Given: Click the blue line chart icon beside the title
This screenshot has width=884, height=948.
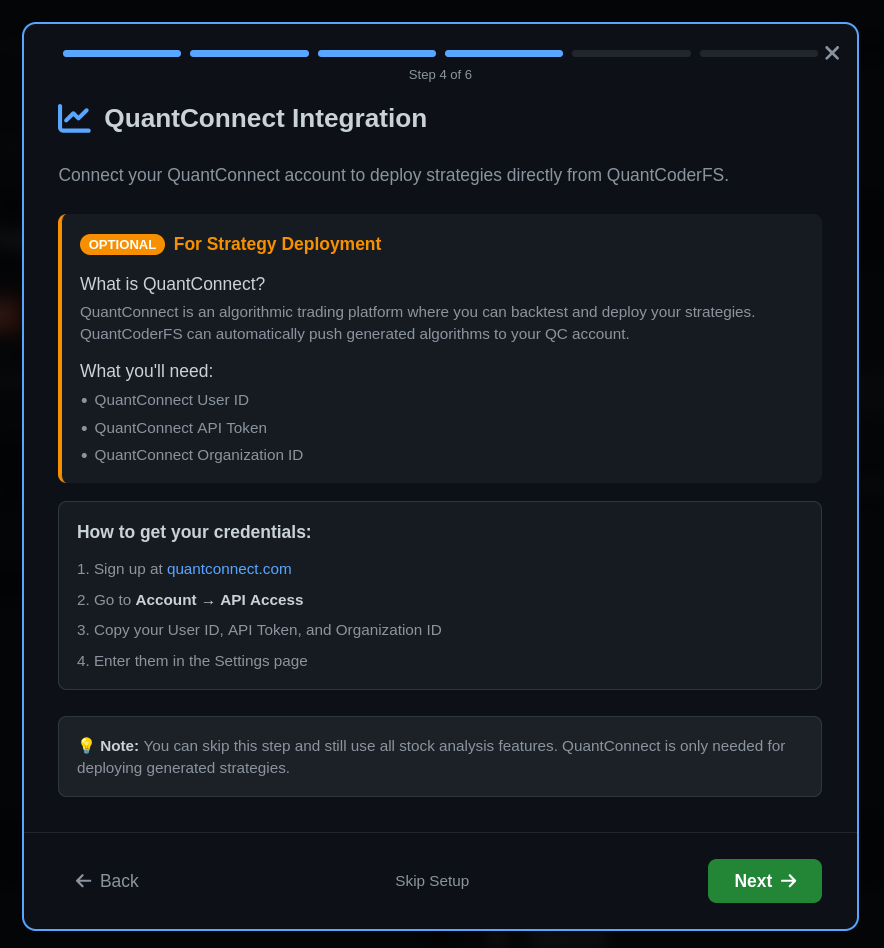Looking at the screenshot, I should coord(74,118).
